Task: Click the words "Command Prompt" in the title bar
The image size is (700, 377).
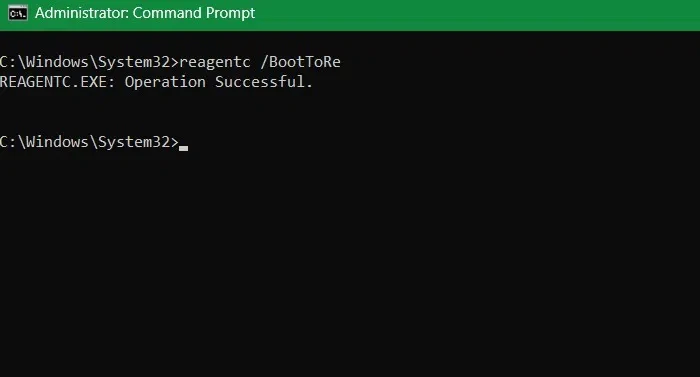Action: coord(194,13)
